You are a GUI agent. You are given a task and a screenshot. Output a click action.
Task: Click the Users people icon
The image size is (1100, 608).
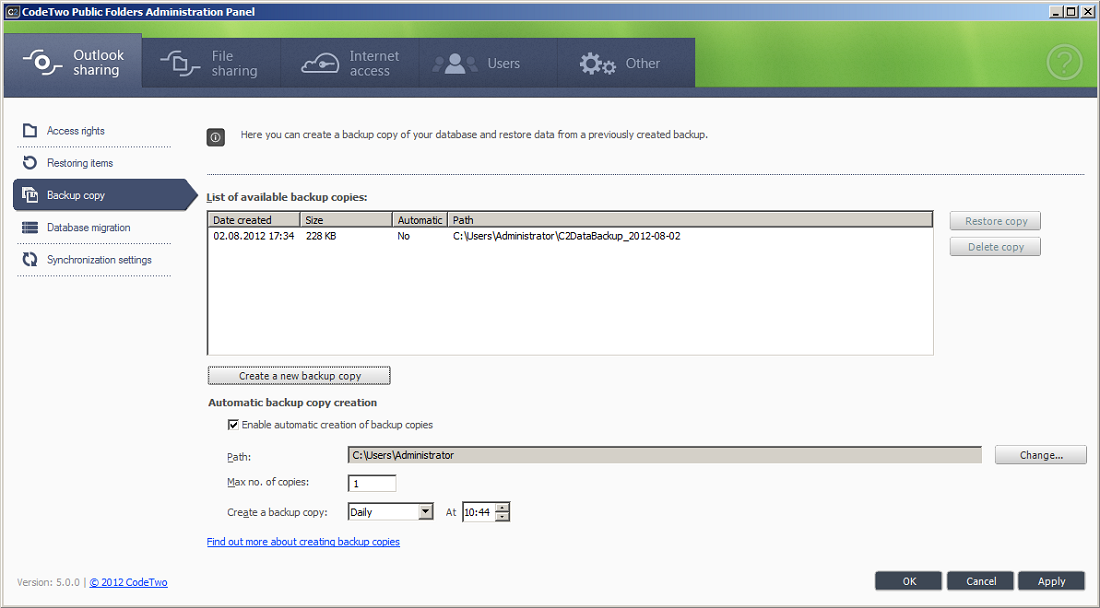[455, 64]
